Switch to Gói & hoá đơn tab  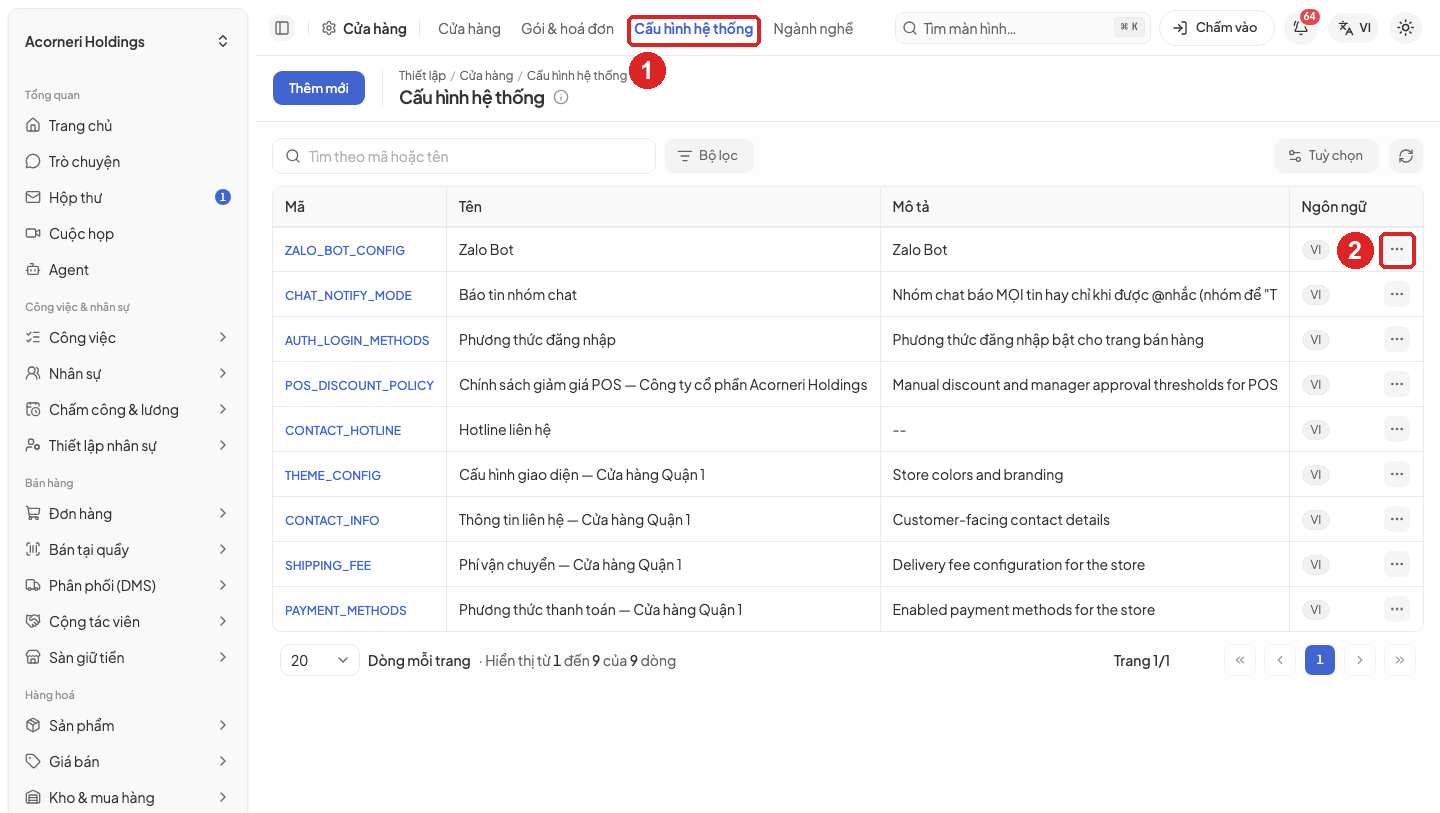(x=567, y=29)
